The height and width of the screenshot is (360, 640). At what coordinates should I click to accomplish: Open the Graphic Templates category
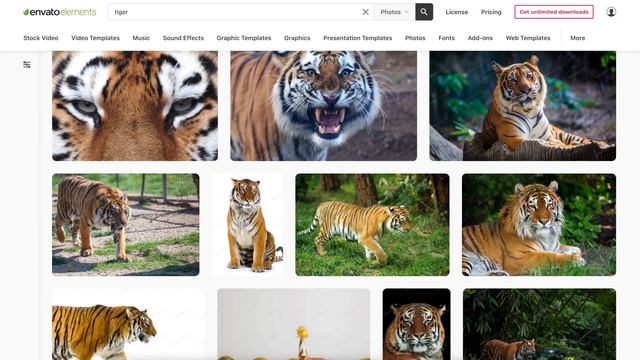click(244, 38)
